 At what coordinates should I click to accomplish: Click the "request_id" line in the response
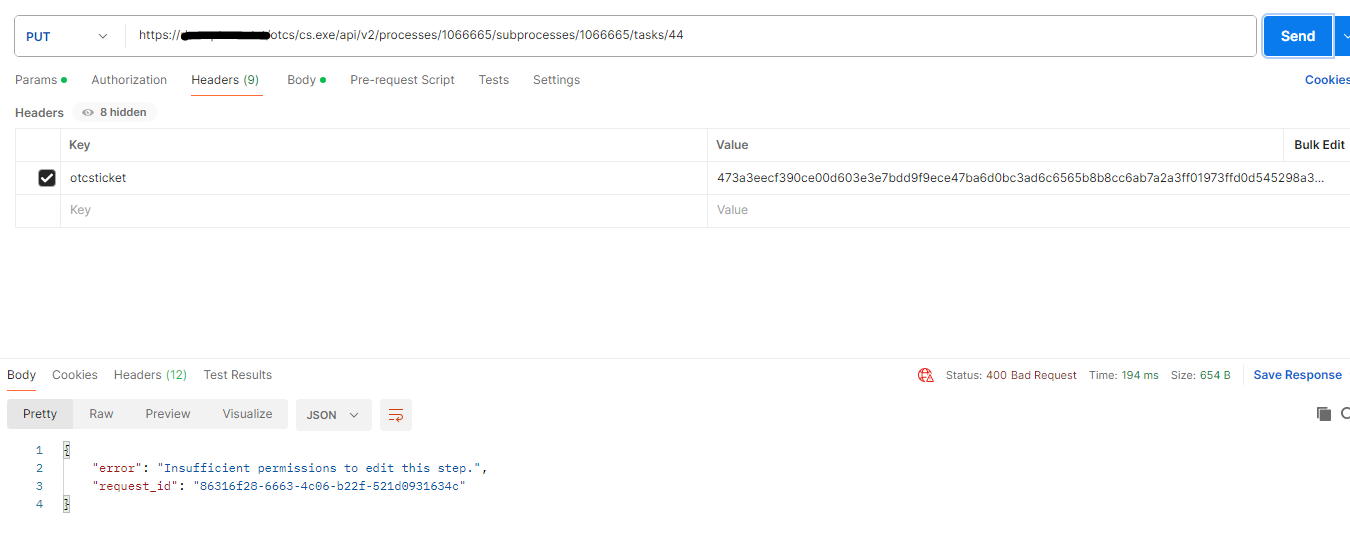(279, 486)
